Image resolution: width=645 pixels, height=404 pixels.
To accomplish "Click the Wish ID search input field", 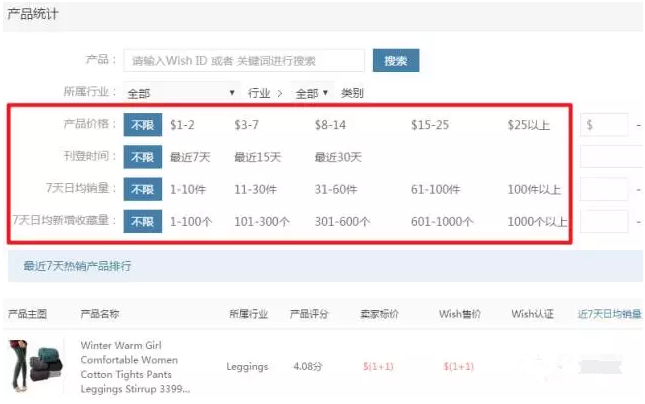I will coord(244,61).
